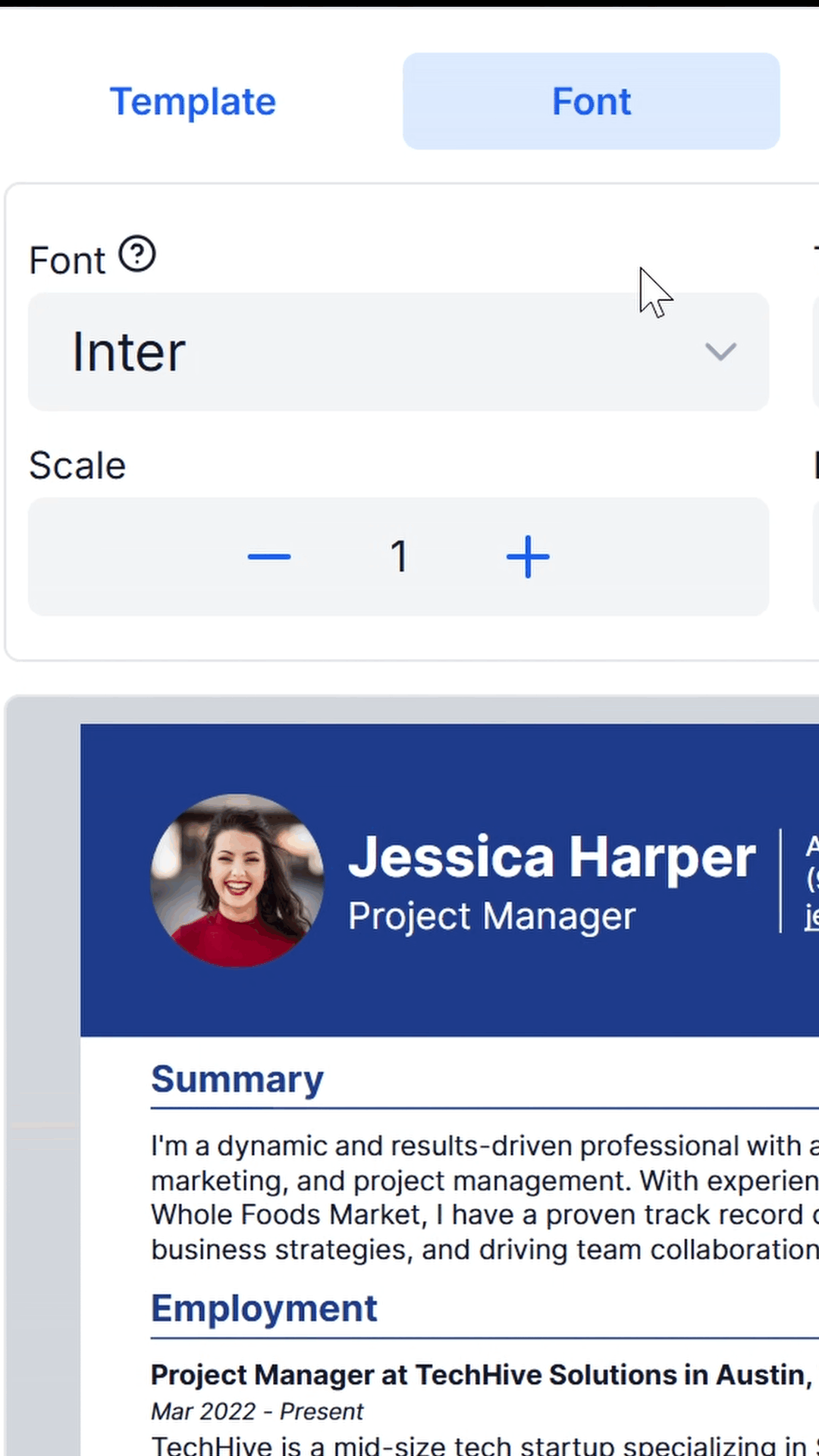Increase the scale with the plus icon

pyautogui.click(x=528, y=557)
